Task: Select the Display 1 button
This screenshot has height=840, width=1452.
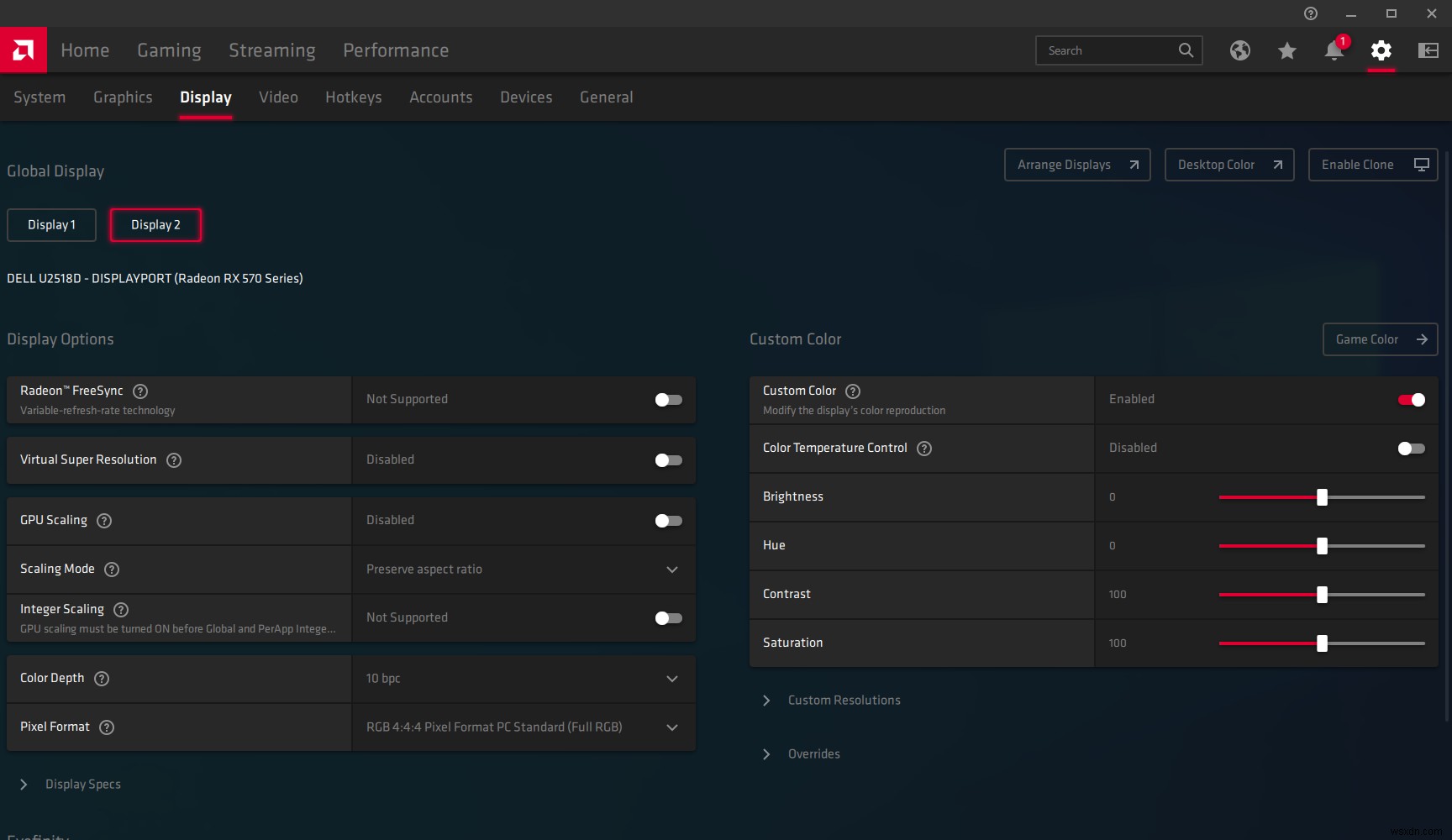Action: coord(51,225)
